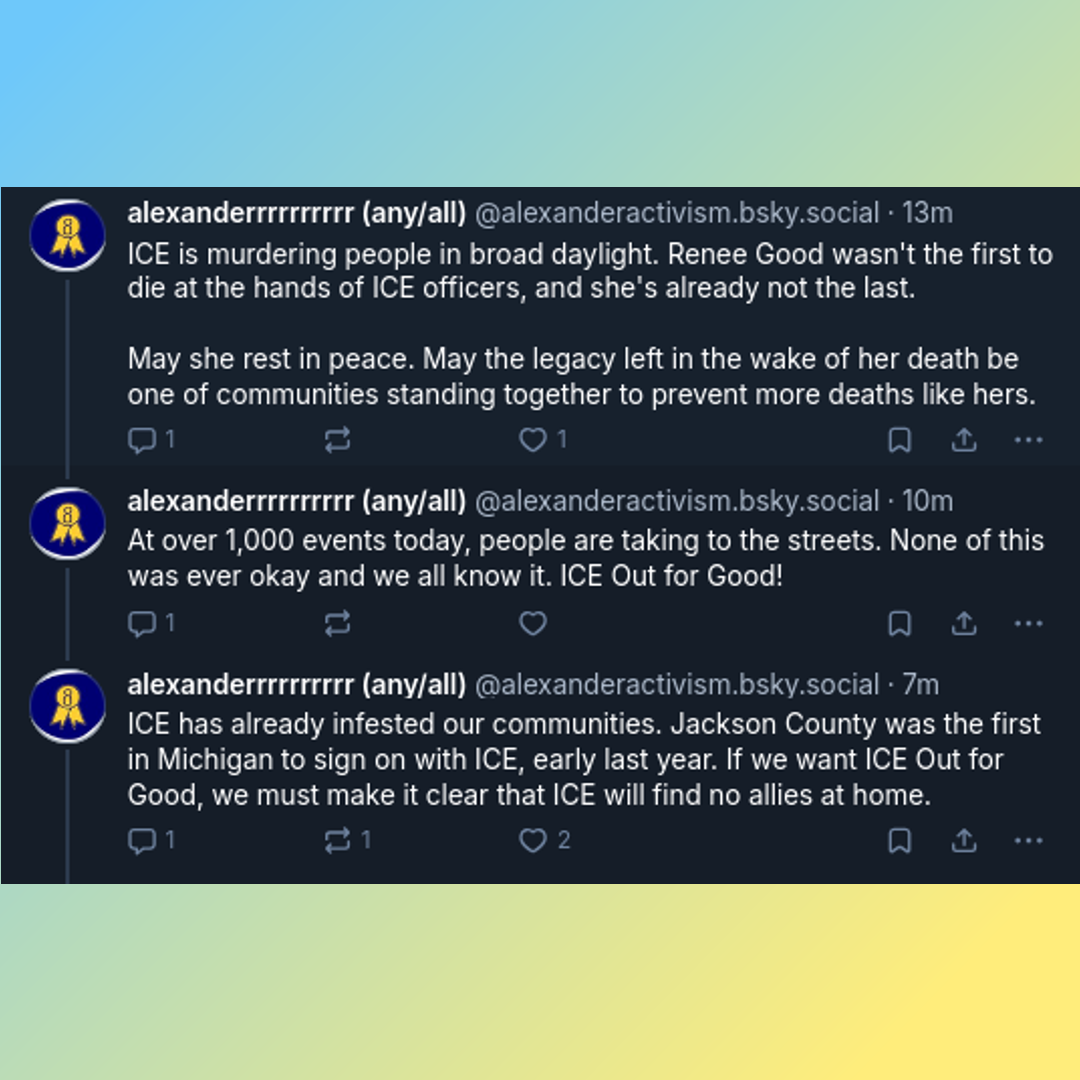The width and height of the screenshot is (1080, 1080).
Task: Like the '1,000 events today' post
Action: click(x=533, y=624)
